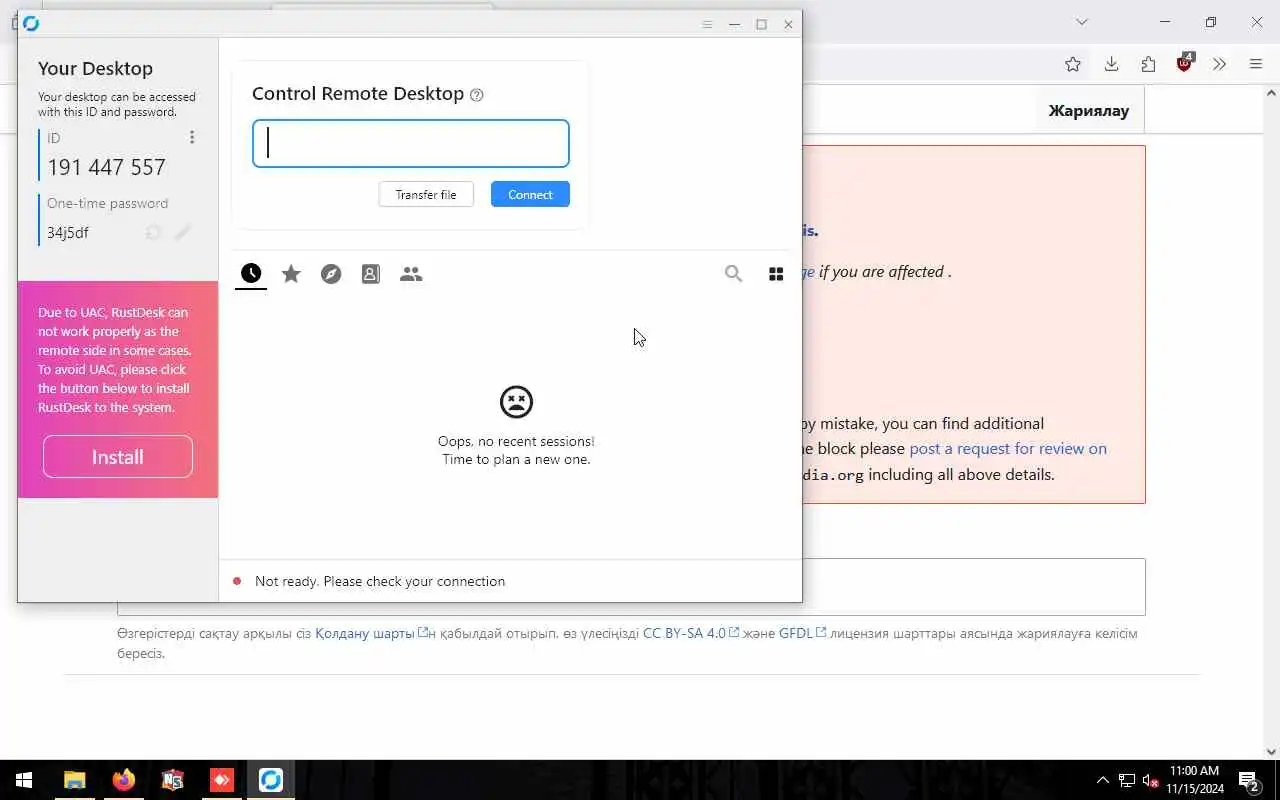Screen dimensions: 1280x800
Task: Click the one-time password 34j5df
Action: pos(68,233)
